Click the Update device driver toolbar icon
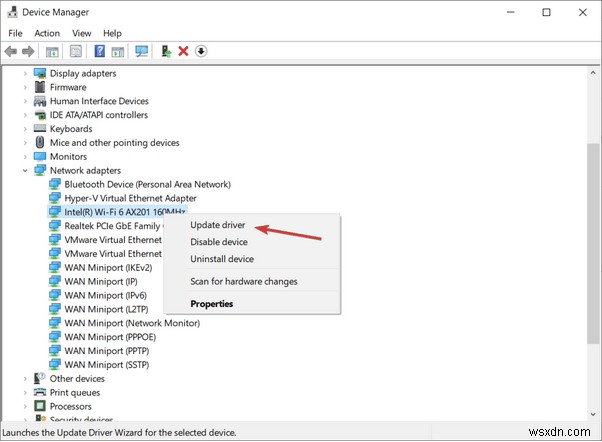602x442 pixels. 166,51
